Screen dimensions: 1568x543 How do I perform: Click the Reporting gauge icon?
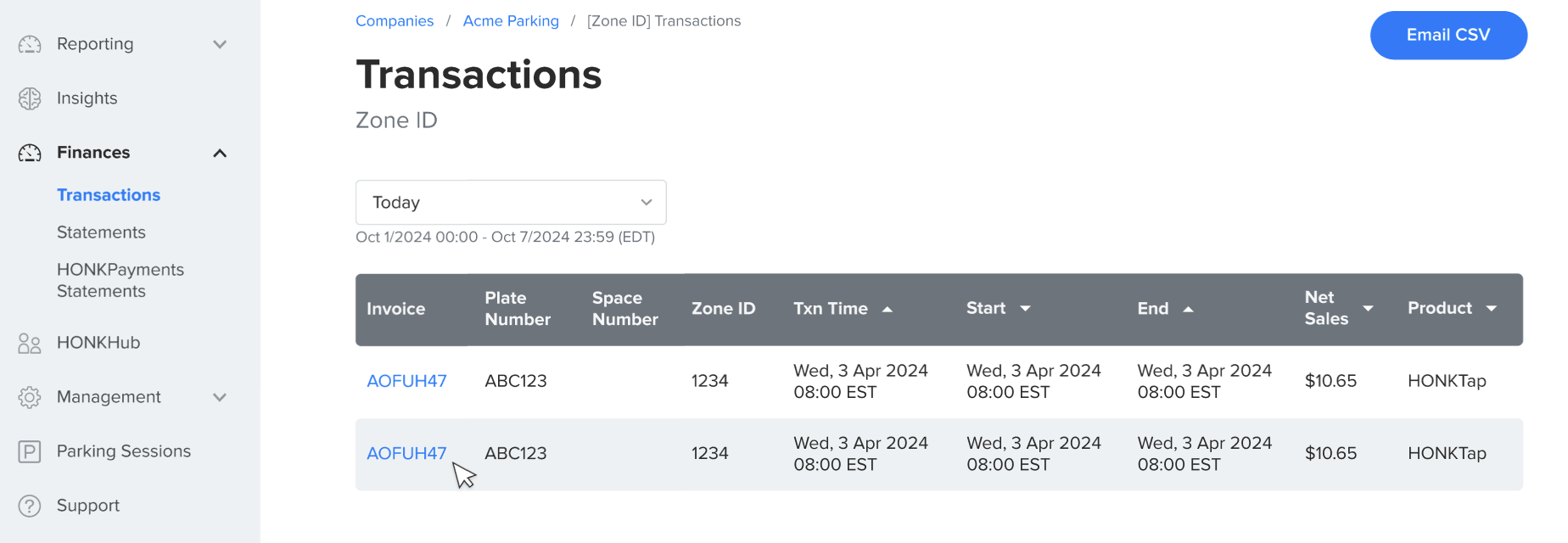(30, 44)
